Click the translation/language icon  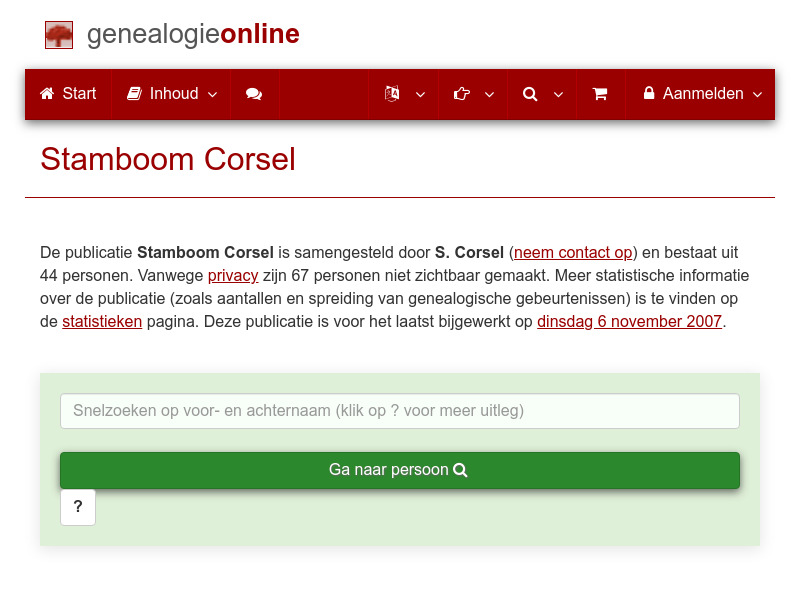coord(392,93)
